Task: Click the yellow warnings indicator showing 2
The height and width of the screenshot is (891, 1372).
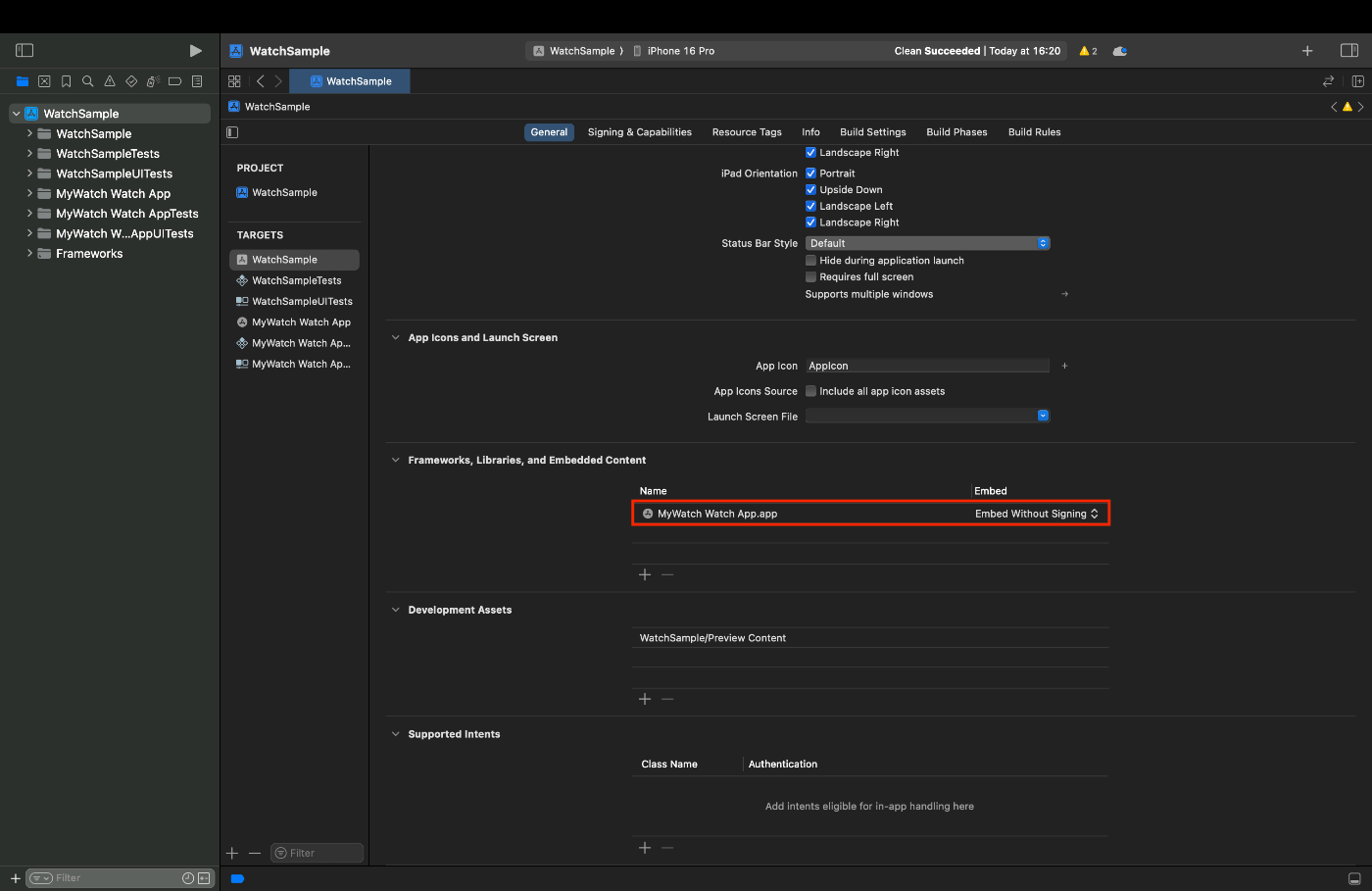Action: tap(1088, 51)
